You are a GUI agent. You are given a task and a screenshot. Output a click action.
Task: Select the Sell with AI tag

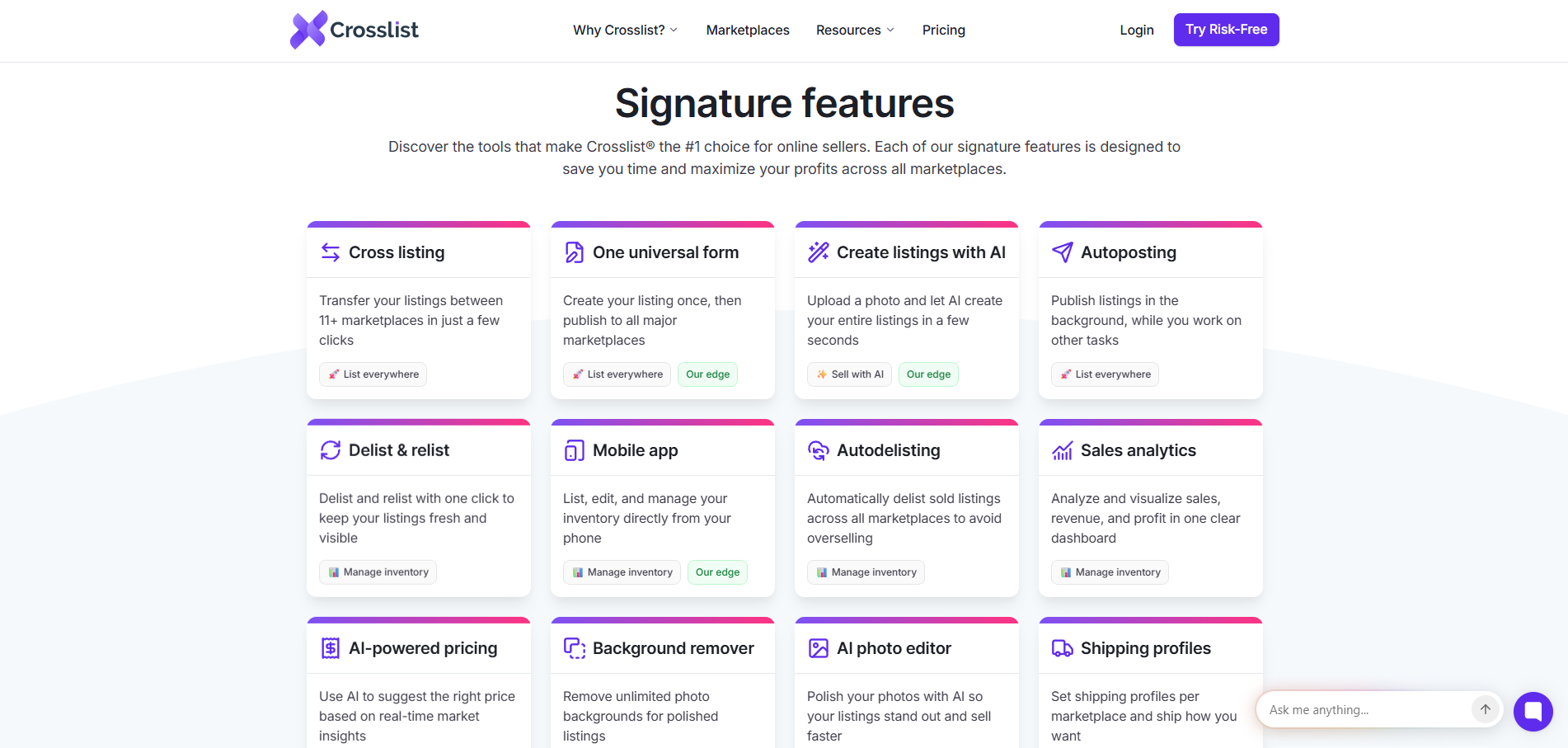click(x=849, y=374)
